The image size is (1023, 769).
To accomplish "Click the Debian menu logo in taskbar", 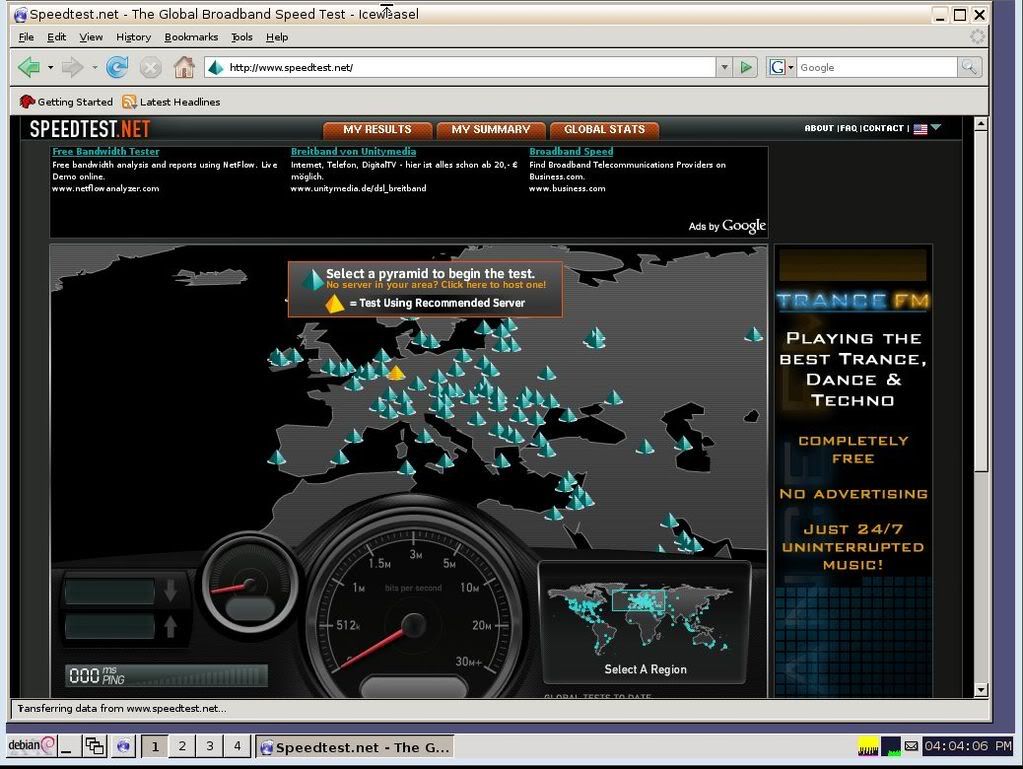I will click(31, 745).
